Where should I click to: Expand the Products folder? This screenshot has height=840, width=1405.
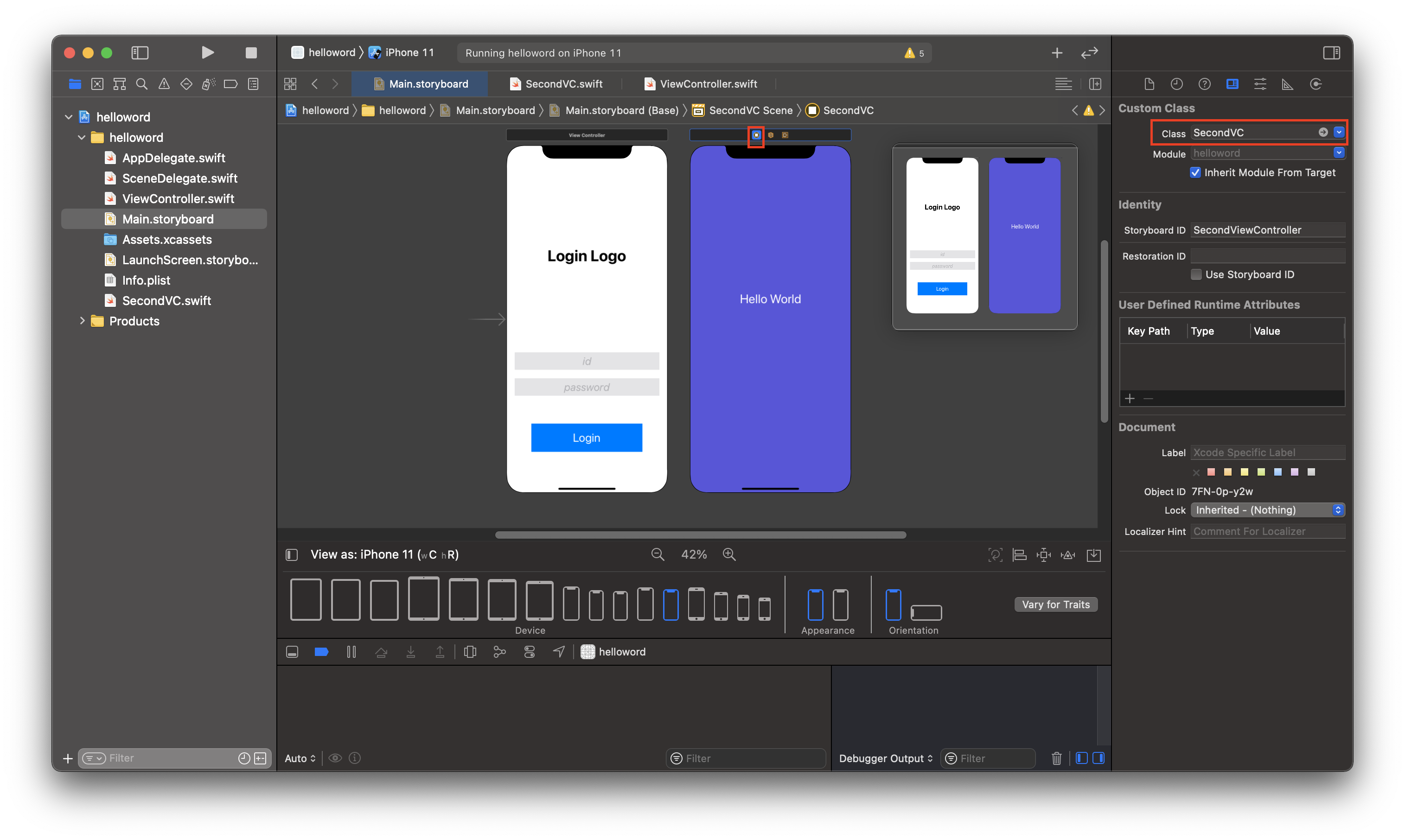pos(83,321)
